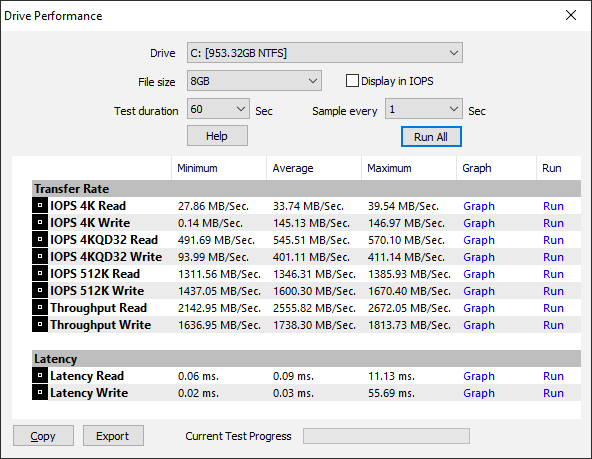Open Graph for Throughput Write
The height and width of the screenshot is (459, 592).
[x=479, y=325]
